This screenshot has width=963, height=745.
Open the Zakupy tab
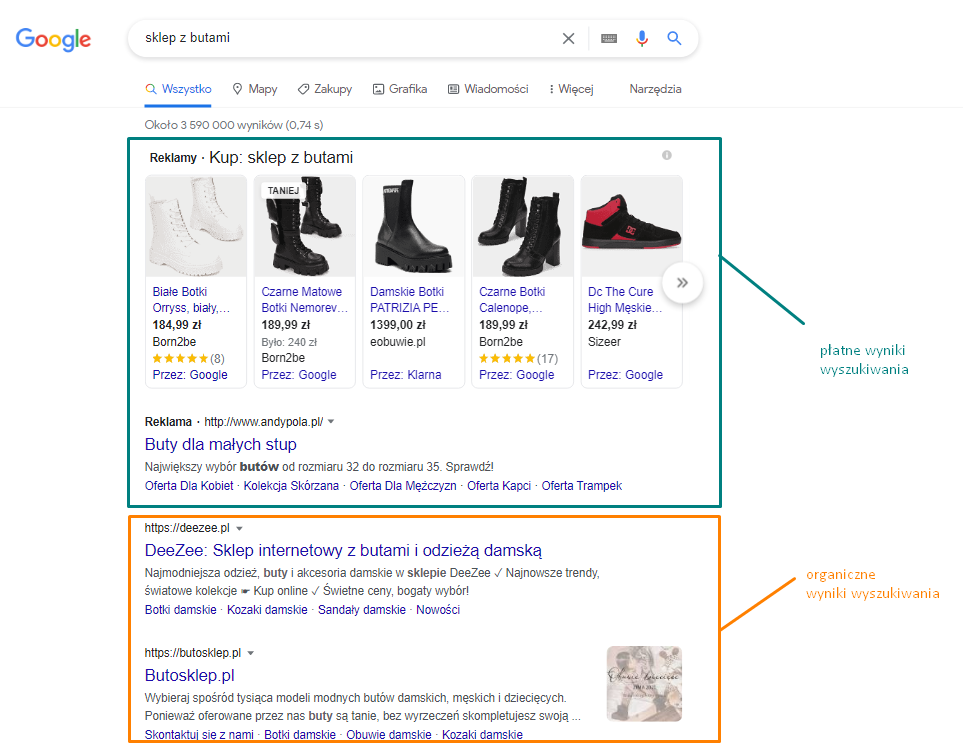pyautogui.click(x=325, y=89)
